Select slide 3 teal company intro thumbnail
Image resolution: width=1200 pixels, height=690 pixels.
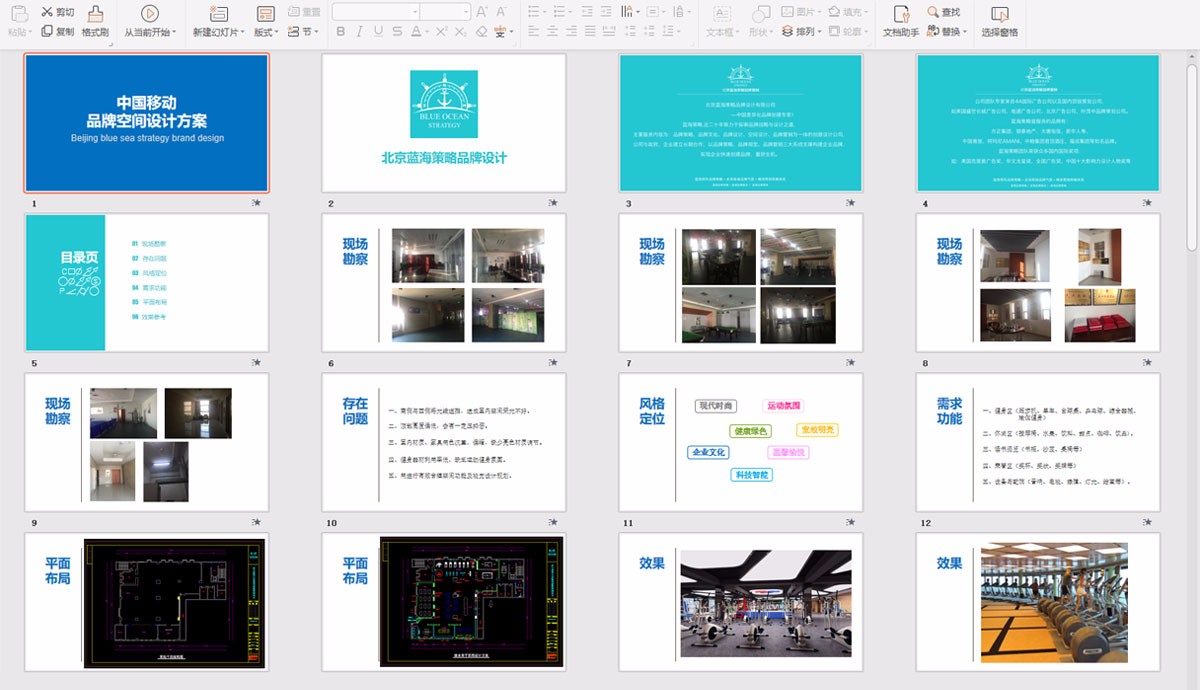coord(741,123)
